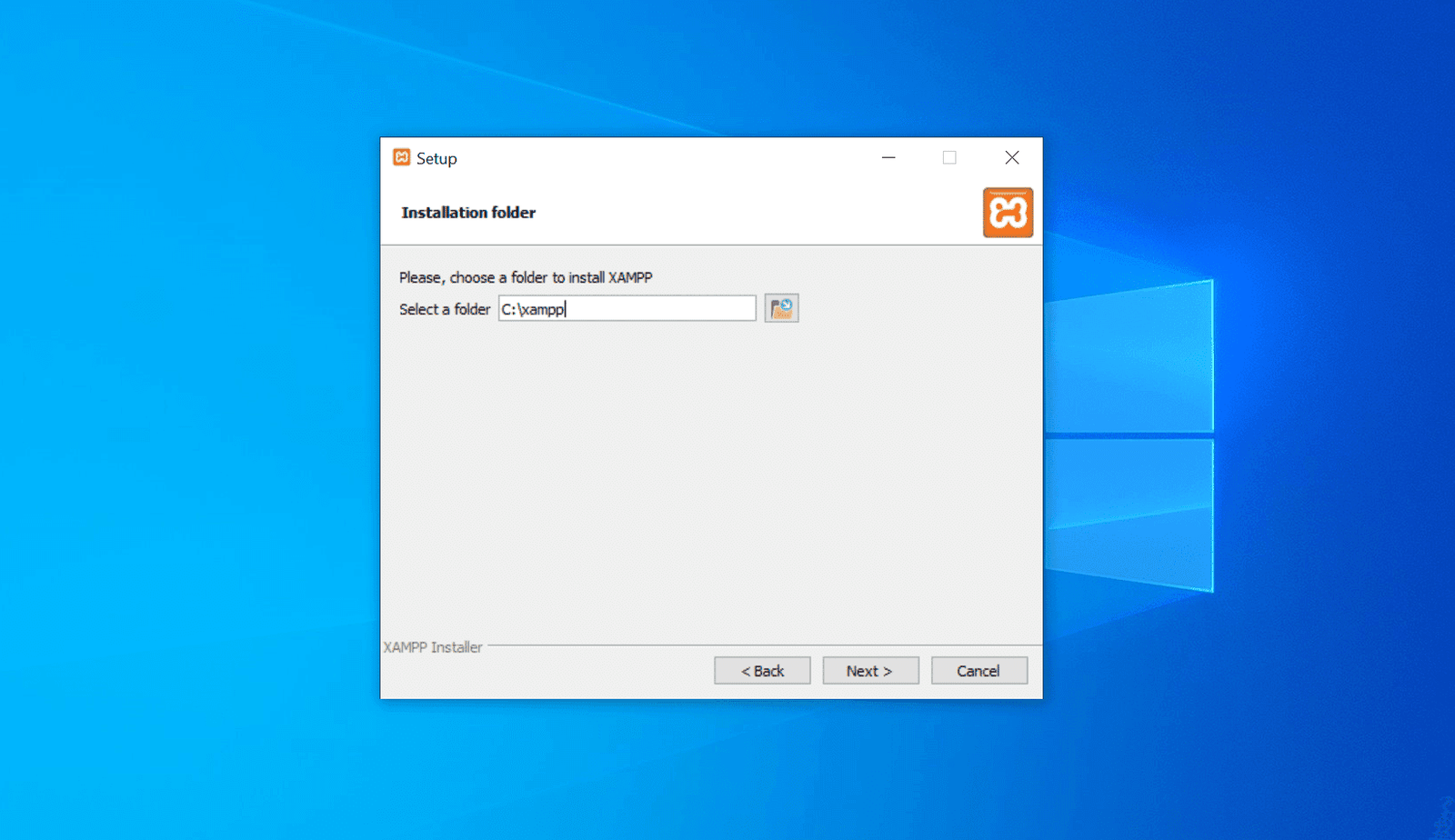Click the 'Installation folder' heading
The width and height of the screenshot is (1455, 840).
coord(468,213)
